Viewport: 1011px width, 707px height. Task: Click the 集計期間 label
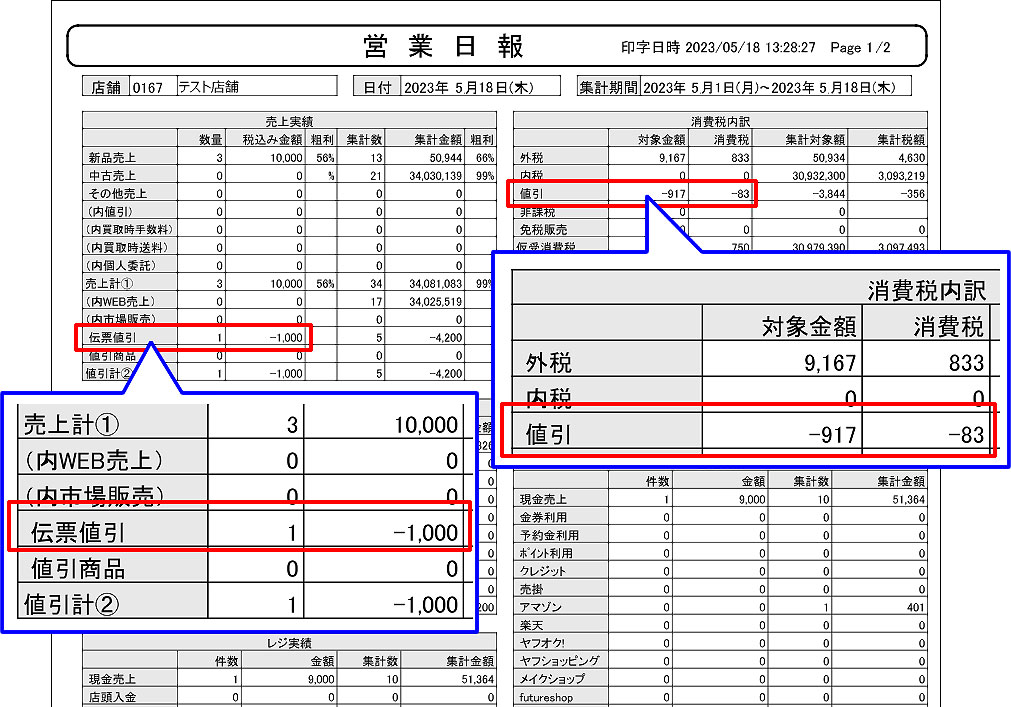[x=608, y=87]
